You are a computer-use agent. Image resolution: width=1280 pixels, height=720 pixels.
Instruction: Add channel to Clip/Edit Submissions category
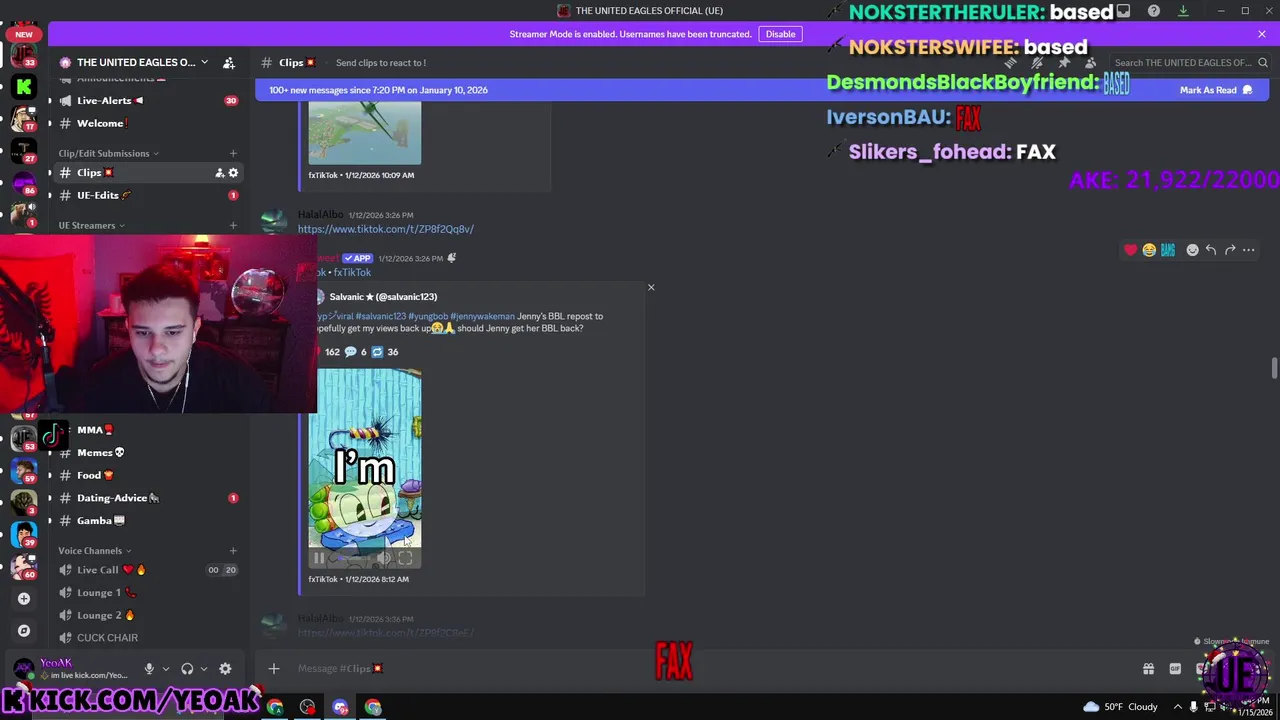(x=233, y=154)
